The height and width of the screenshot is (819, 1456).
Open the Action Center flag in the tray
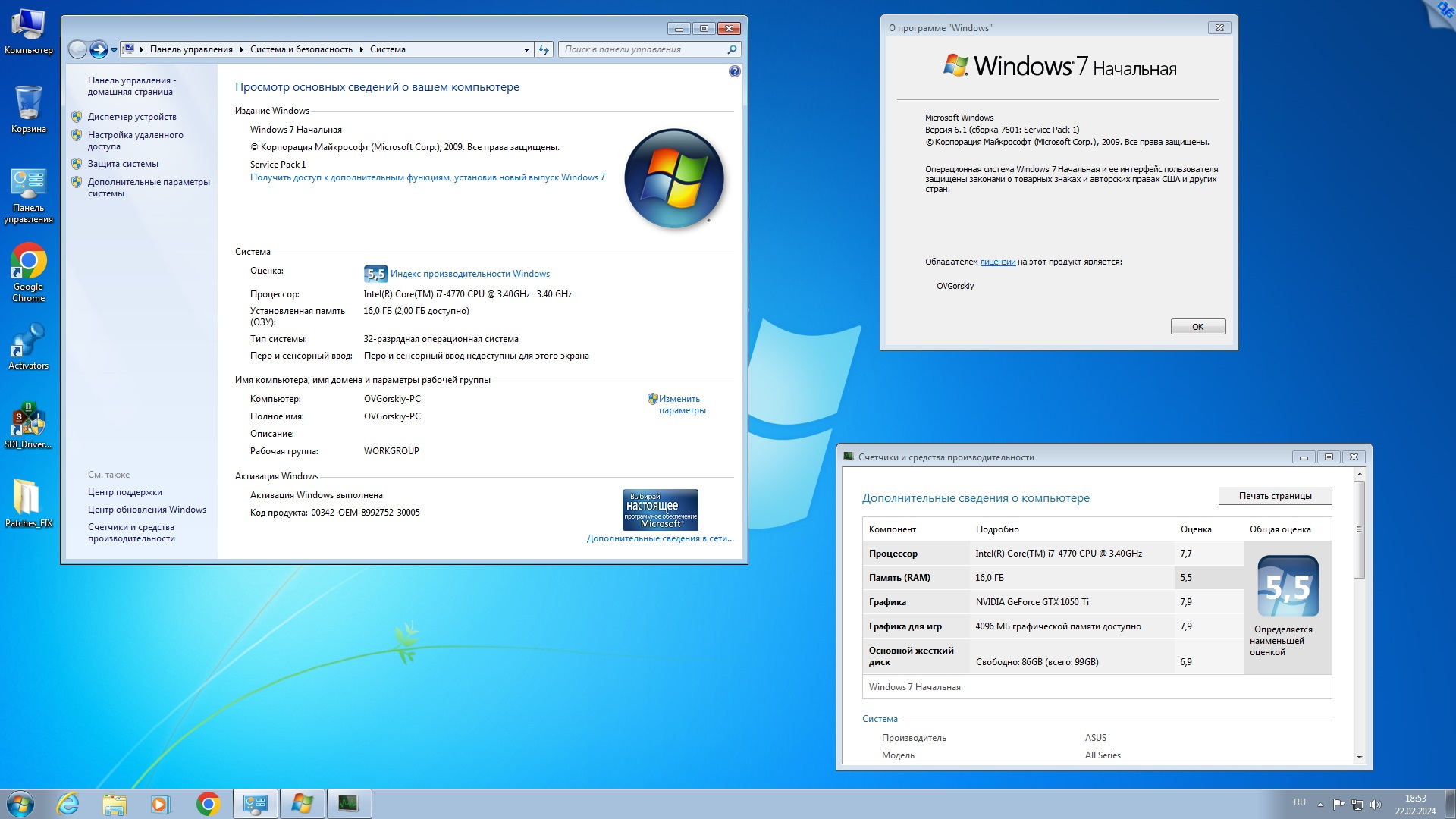(x=1339, y=804)
